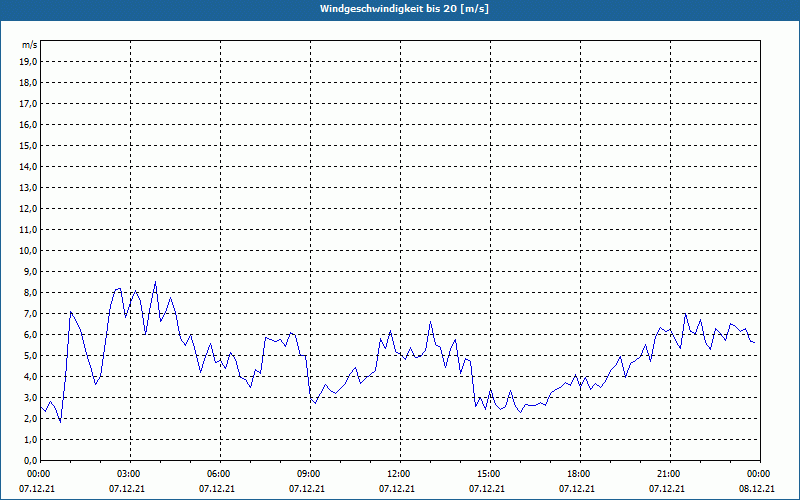Choose the 21:00 time label
Screen dimensions: 800x500
[669, 474]
